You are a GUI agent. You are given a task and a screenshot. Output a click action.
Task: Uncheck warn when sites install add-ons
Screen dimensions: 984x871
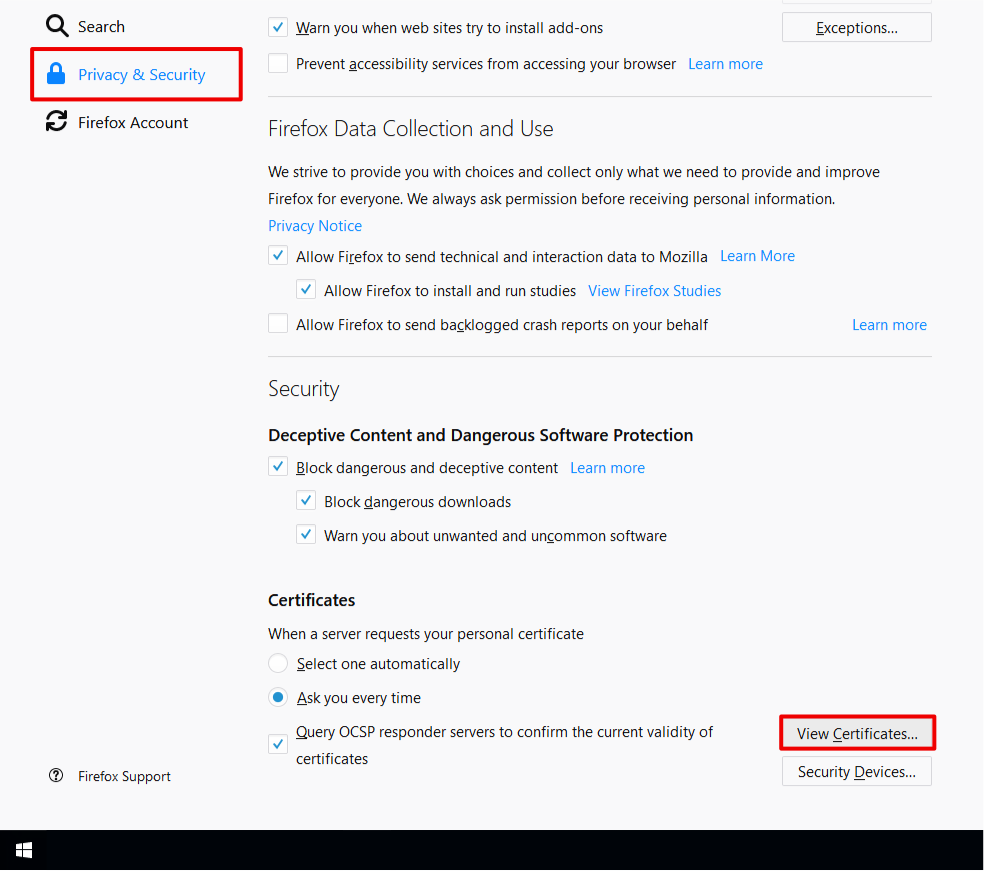(x=278, y=28)
